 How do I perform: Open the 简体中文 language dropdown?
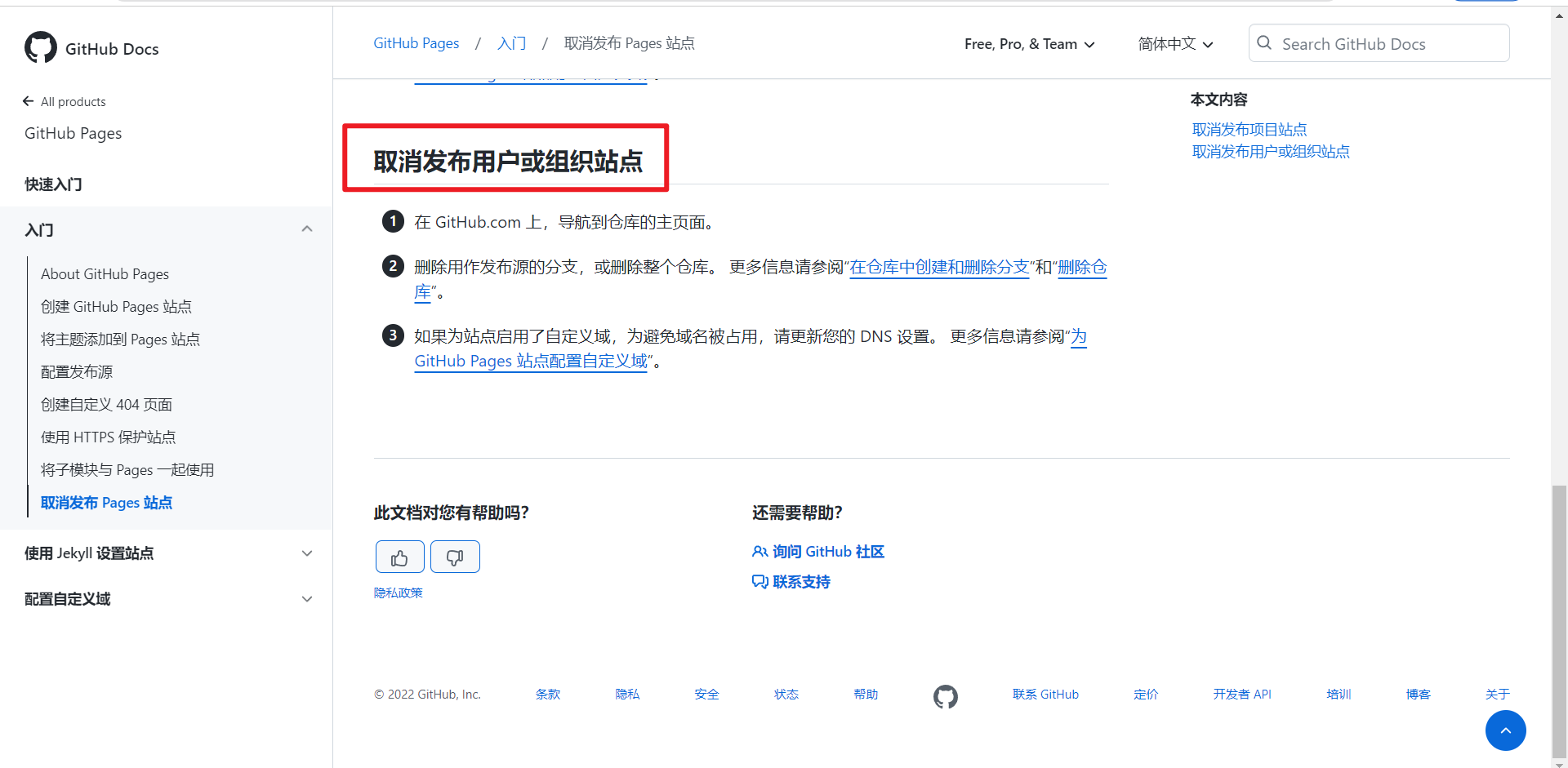(x=1175, y=44)
